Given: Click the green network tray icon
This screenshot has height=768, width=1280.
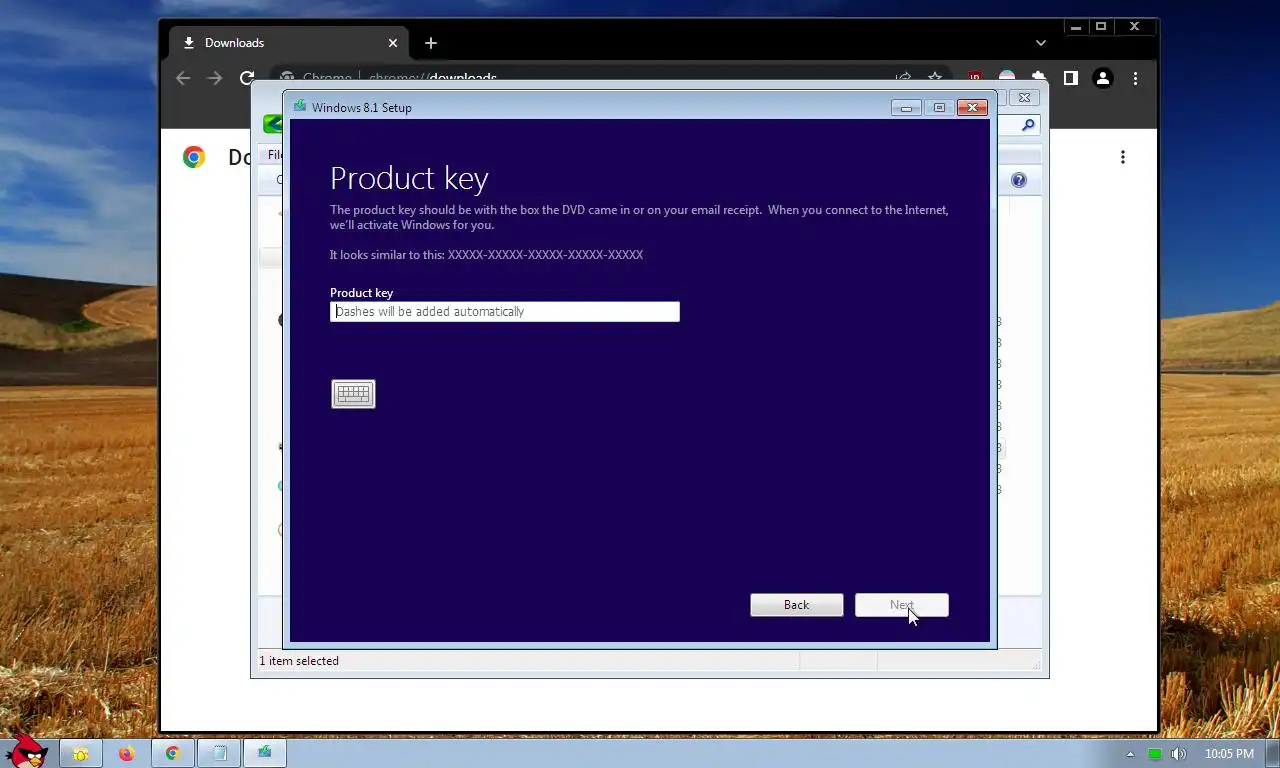Looking at the screenshot, I should [1155, 754].
